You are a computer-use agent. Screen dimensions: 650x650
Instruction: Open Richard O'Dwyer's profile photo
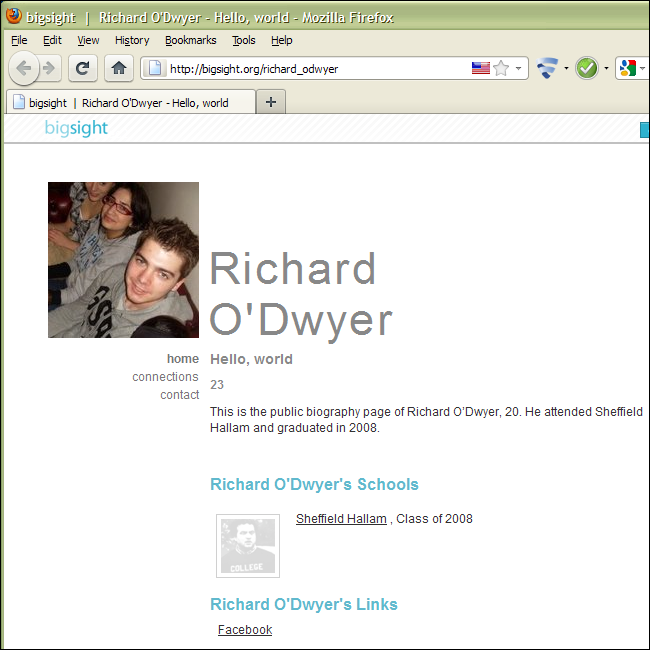point(124,260)
